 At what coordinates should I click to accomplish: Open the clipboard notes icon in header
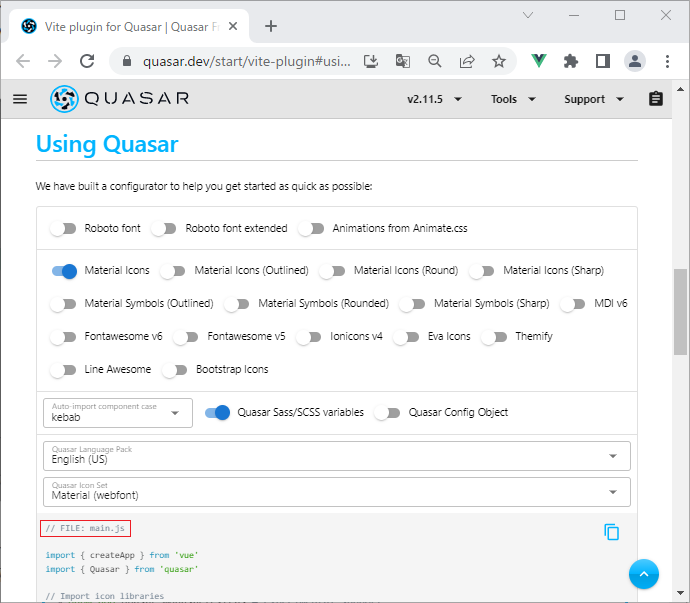(x=656, y=99)
